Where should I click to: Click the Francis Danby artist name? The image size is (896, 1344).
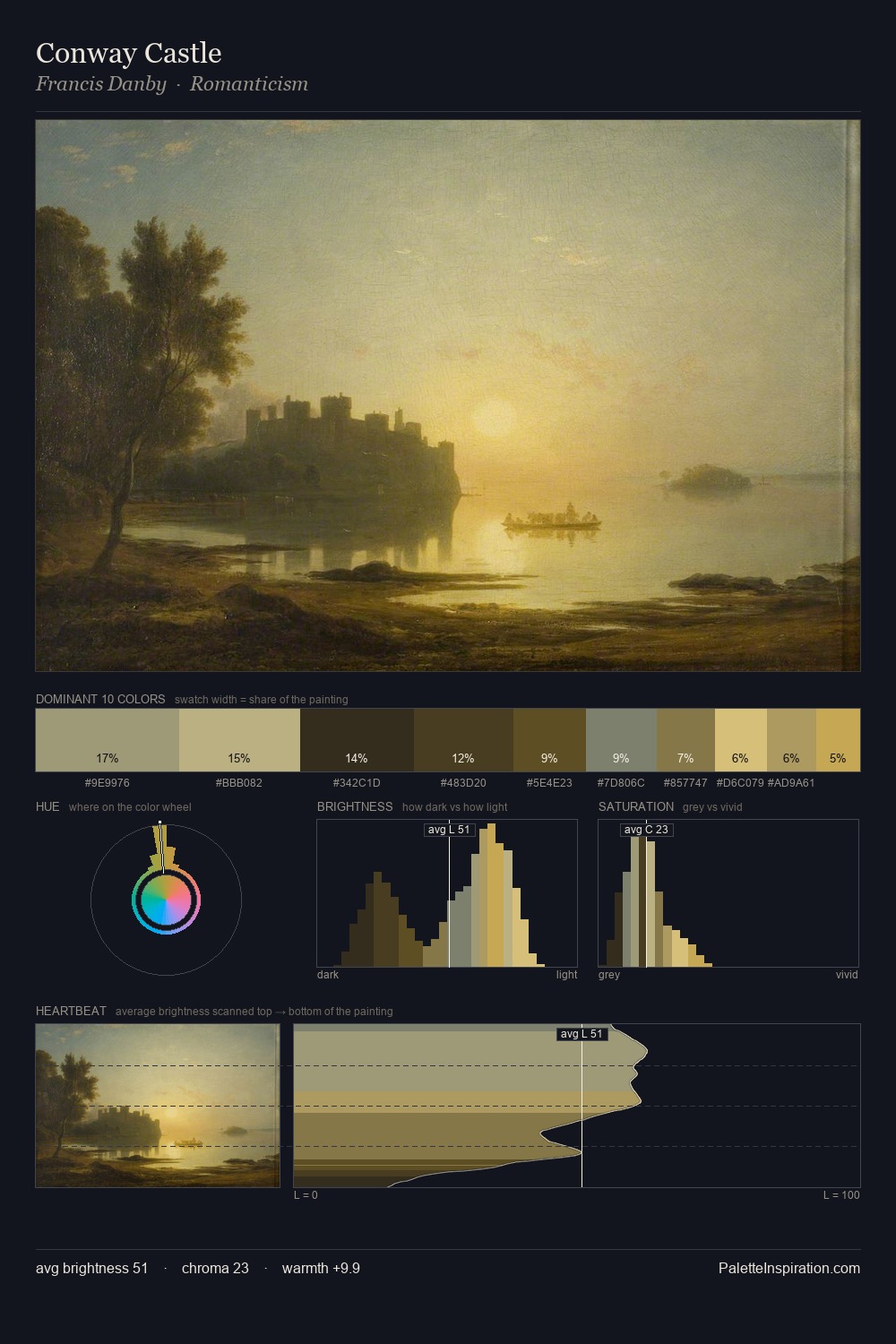(x=101, y=84)
